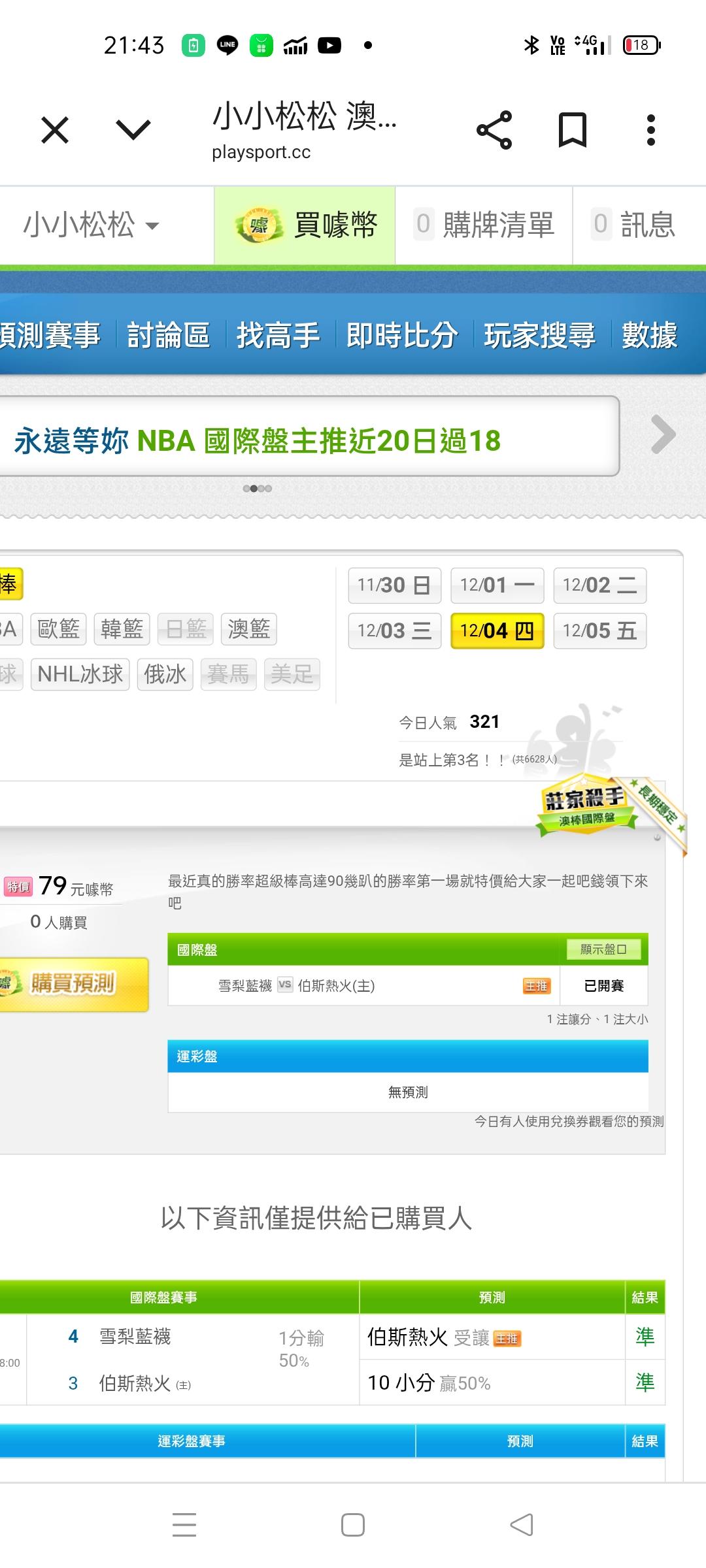Select the 韓籃 league tab
706x1568 pixels.
(x=122, y=629)
